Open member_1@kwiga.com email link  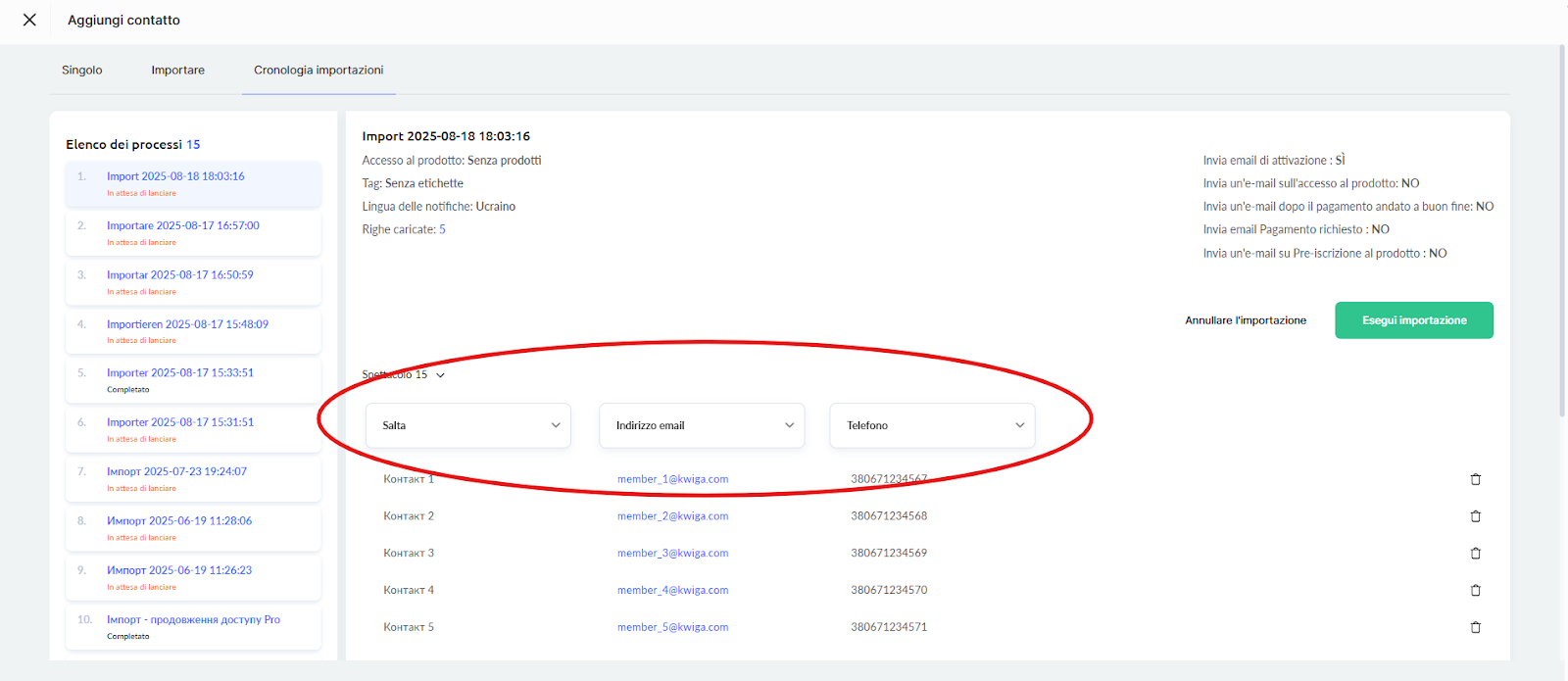[672, 479]
